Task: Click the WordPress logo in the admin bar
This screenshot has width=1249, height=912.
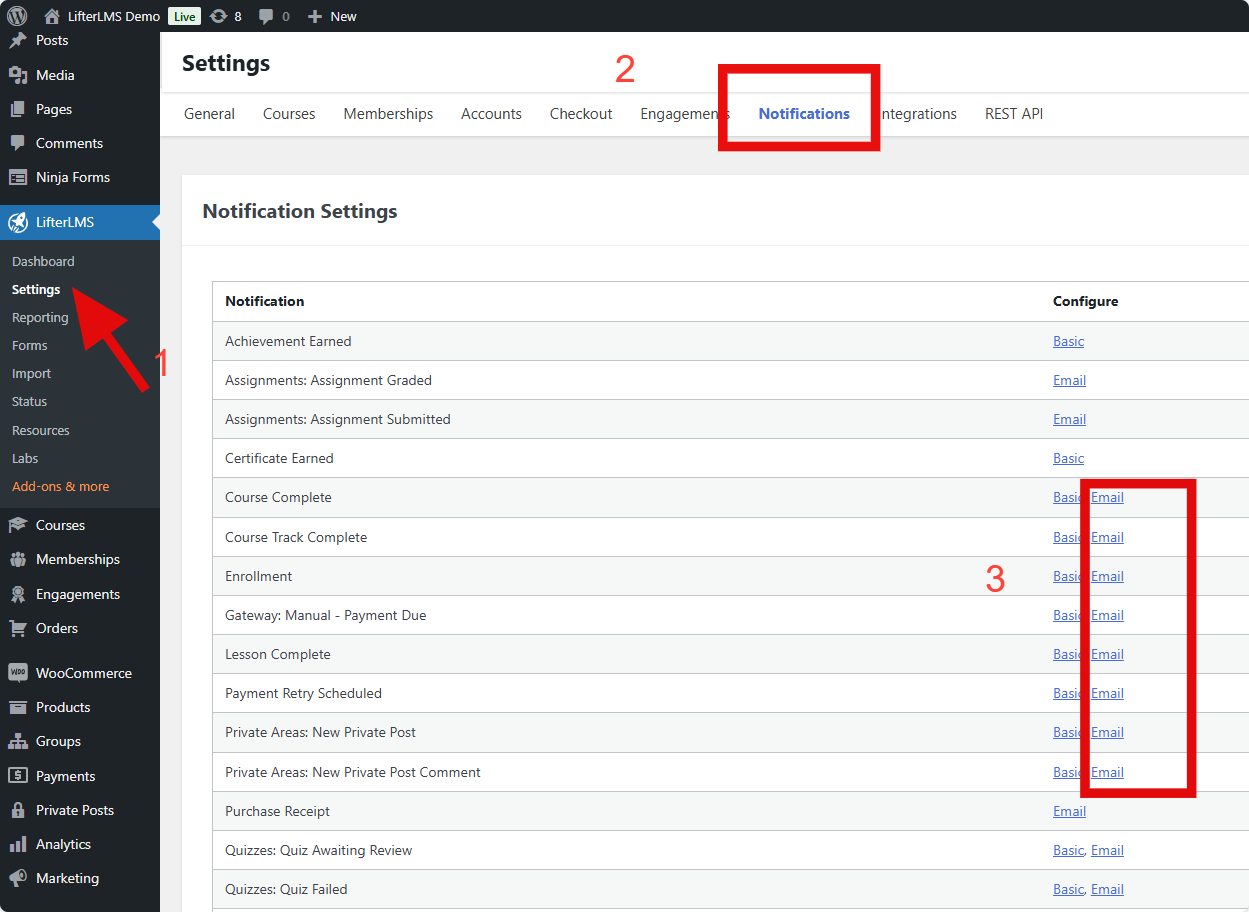Action: pyautogui.click(x=15, y=15)
